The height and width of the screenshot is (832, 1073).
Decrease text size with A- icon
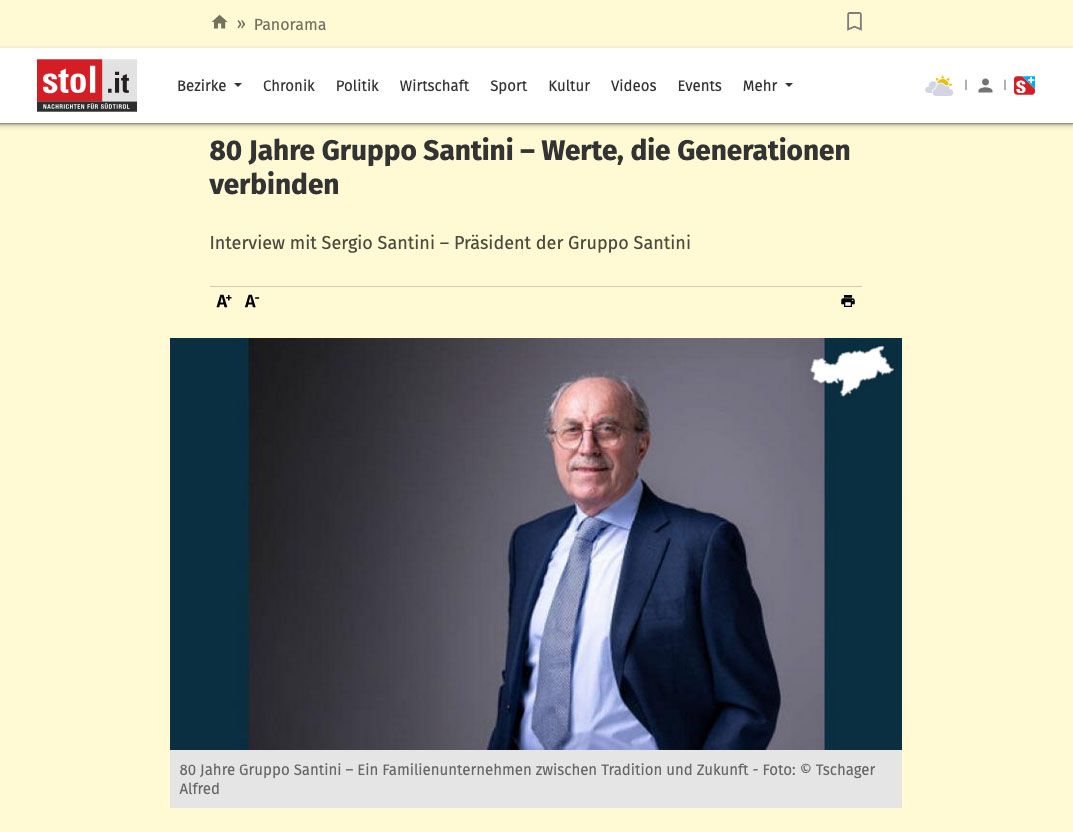(252, 301)
